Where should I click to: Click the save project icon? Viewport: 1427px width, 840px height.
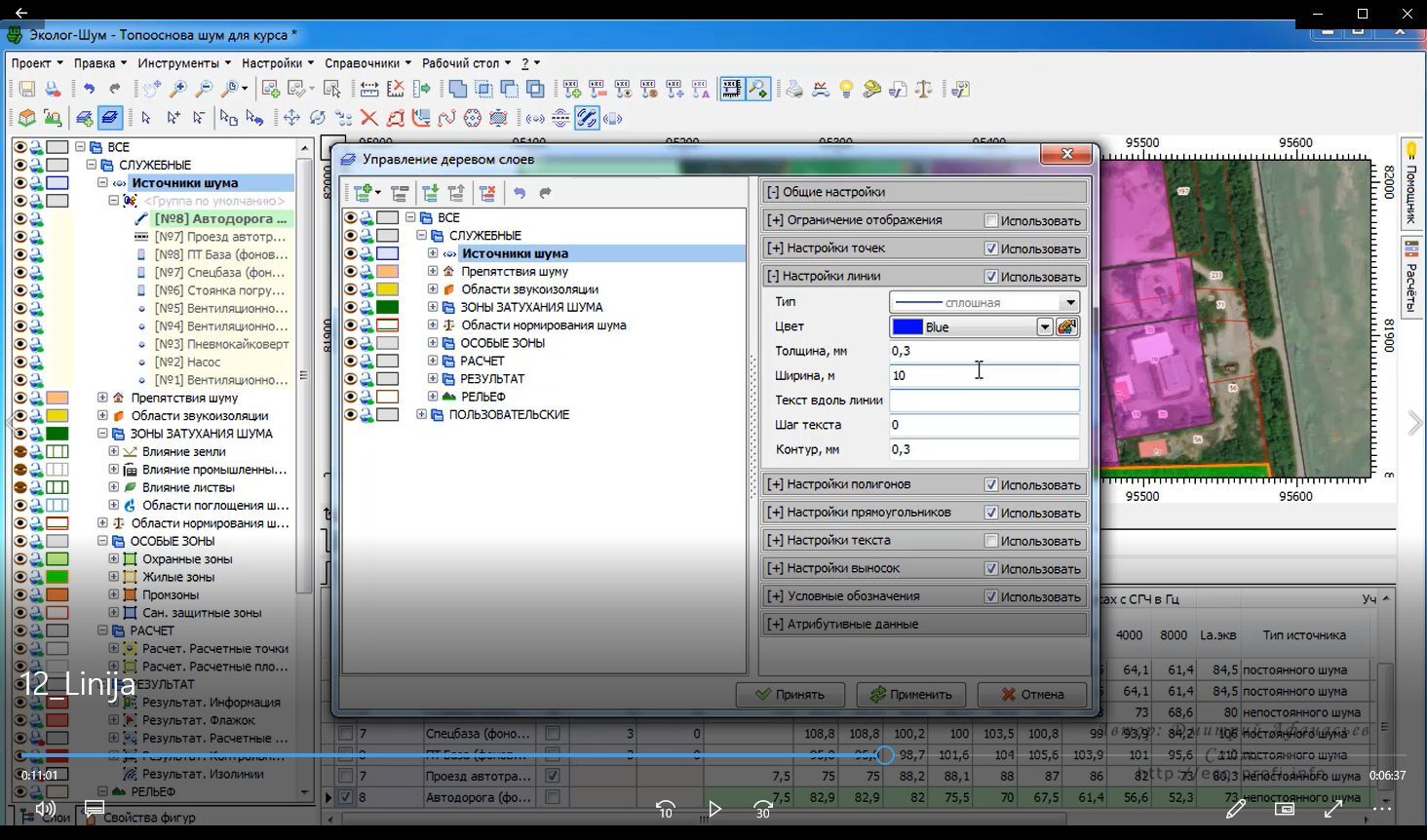[27, 90]
